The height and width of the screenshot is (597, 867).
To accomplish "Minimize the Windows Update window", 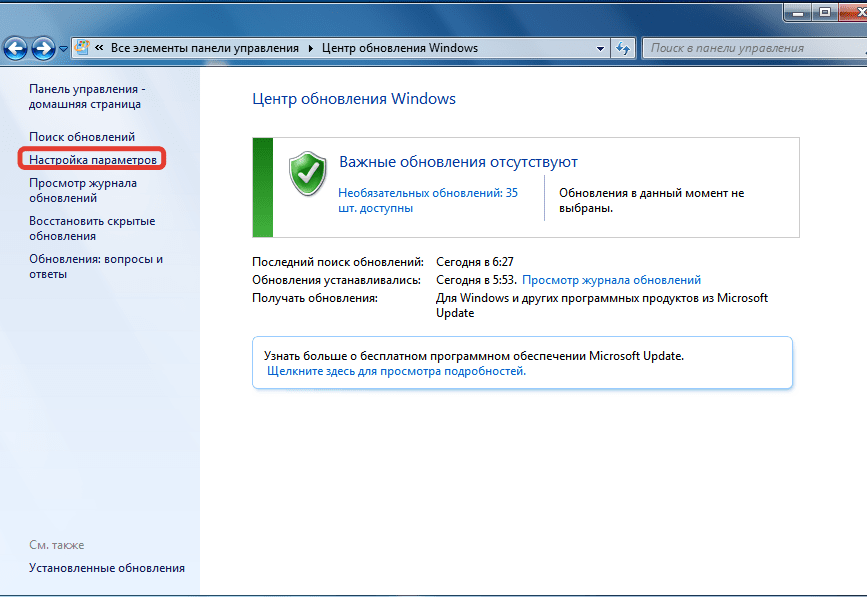I will tap(798, 12).
